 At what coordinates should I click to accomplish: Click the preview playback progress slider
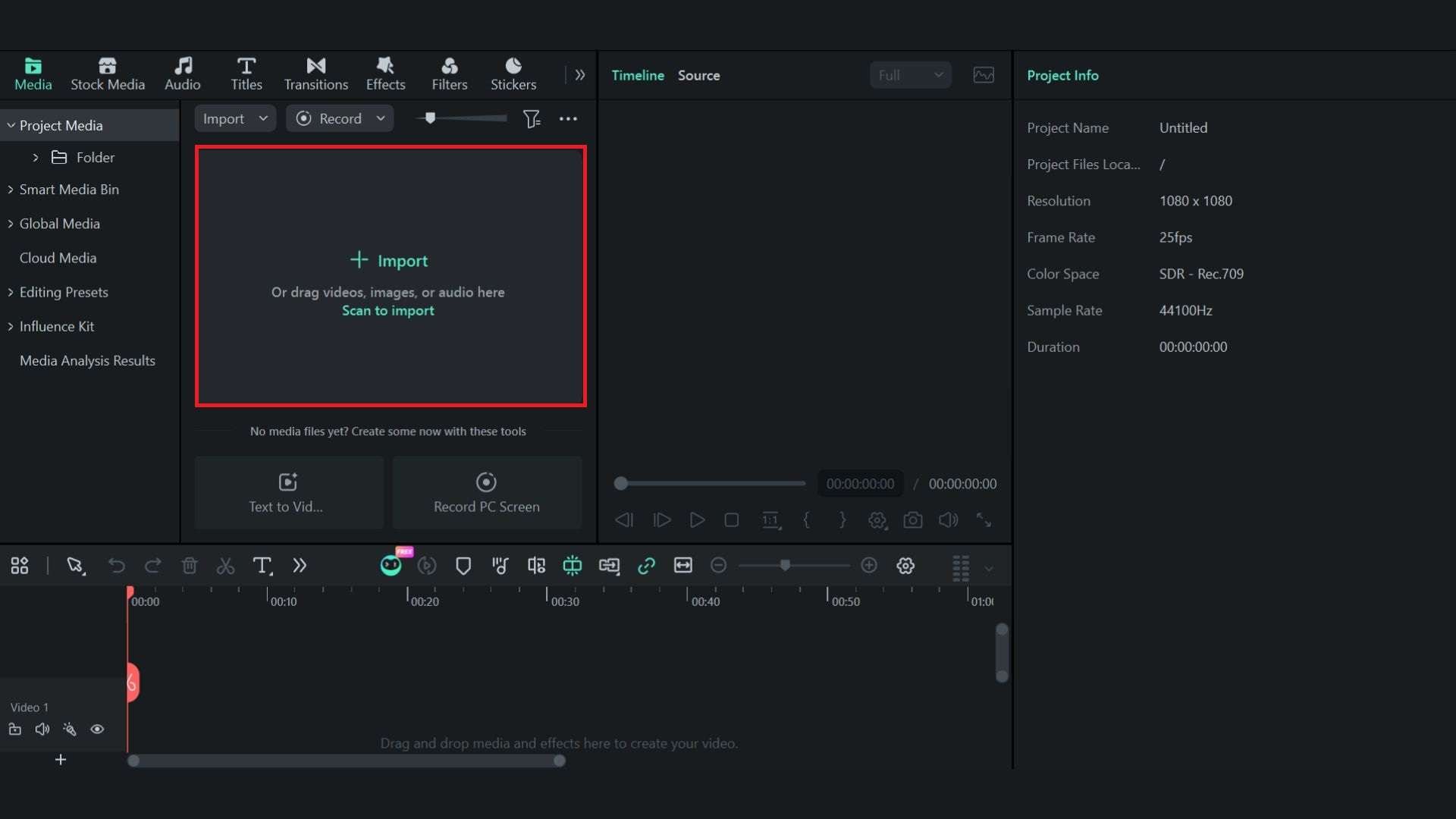coord(710,483)
